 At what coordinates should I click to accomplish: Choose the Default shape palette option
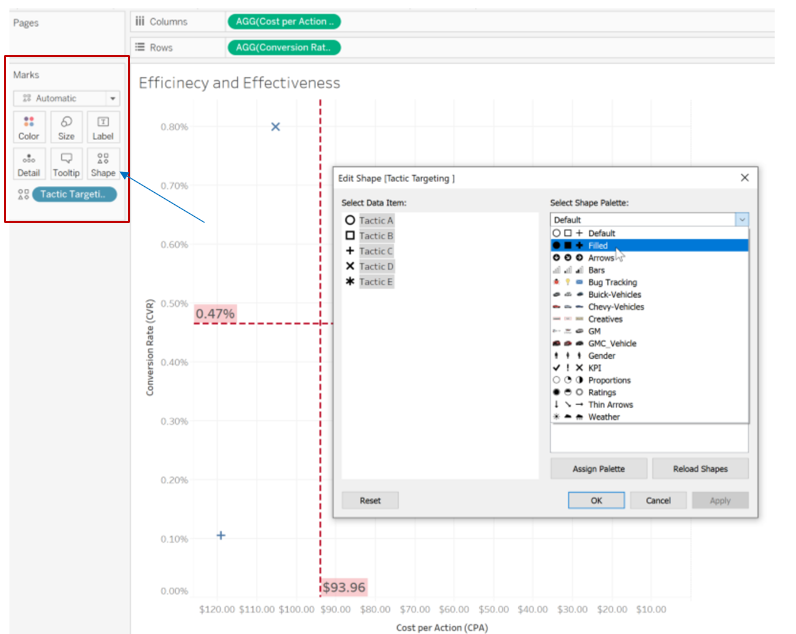point(649,233)
